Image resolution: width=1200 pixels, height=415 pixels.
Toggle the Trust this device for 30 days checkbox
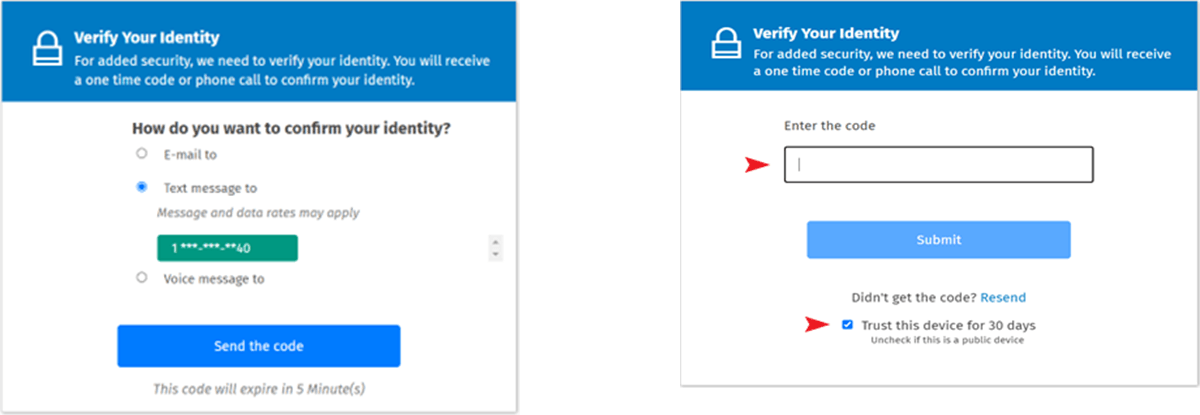[x=848, y=325]
